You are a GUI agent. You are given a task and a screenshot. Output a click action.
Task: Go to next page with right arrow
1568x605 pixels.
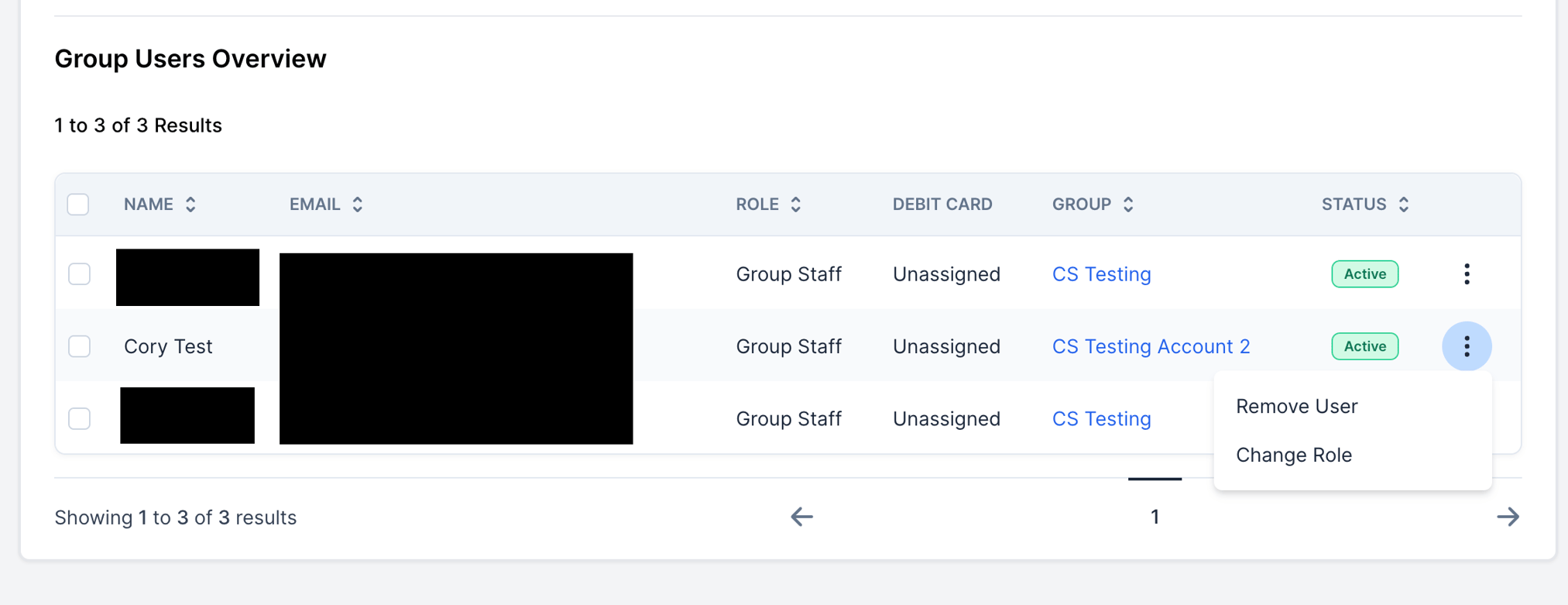(1508, 517)
